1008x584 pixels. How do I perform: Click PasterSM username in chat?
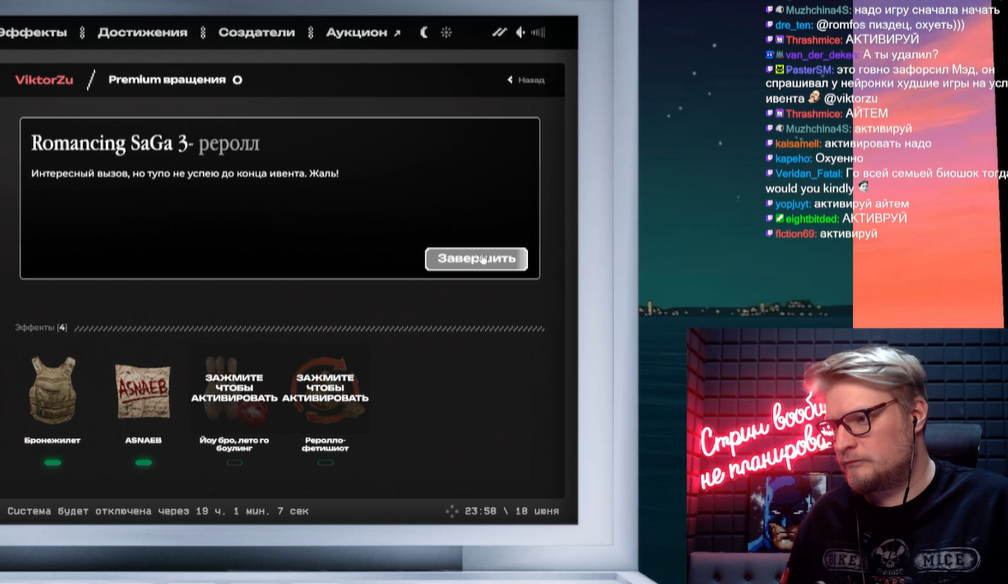coord(809,69)
